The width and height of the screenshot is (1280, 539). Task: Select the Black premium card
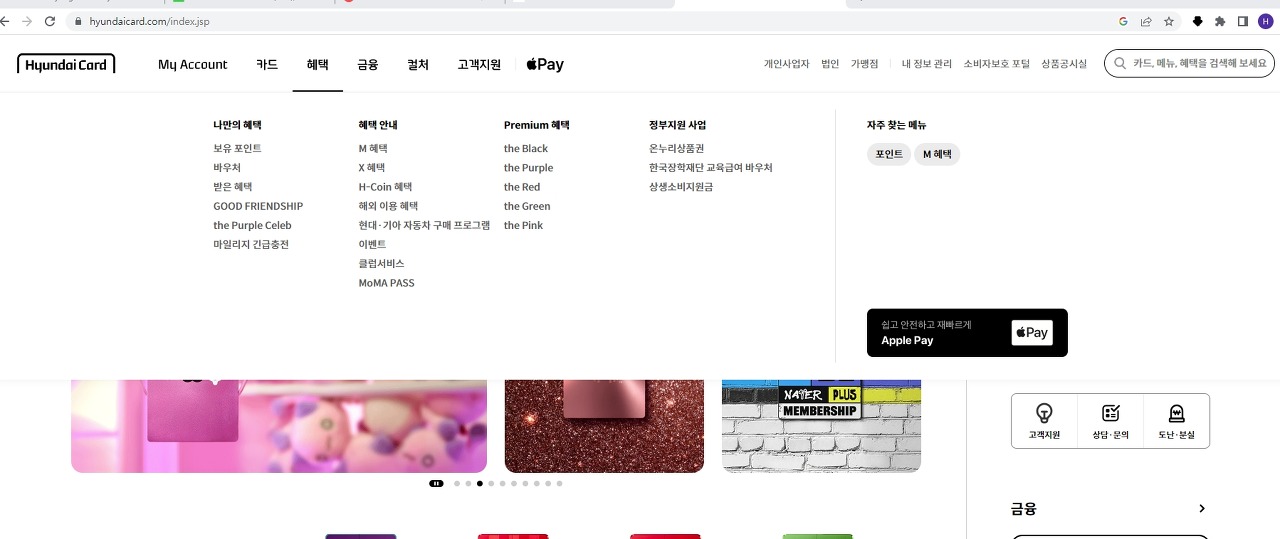pyautogui.click(x=526, y=148)
